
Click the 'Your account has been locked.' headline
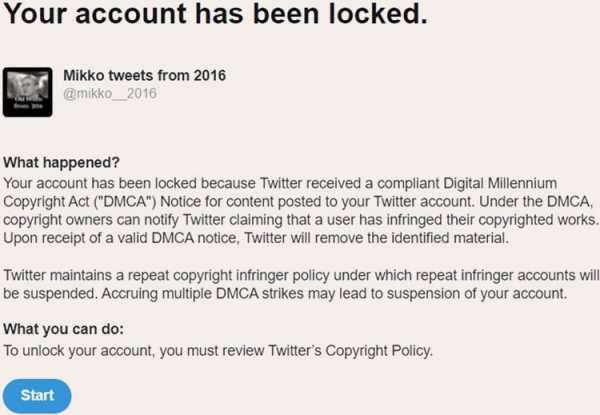215,14
